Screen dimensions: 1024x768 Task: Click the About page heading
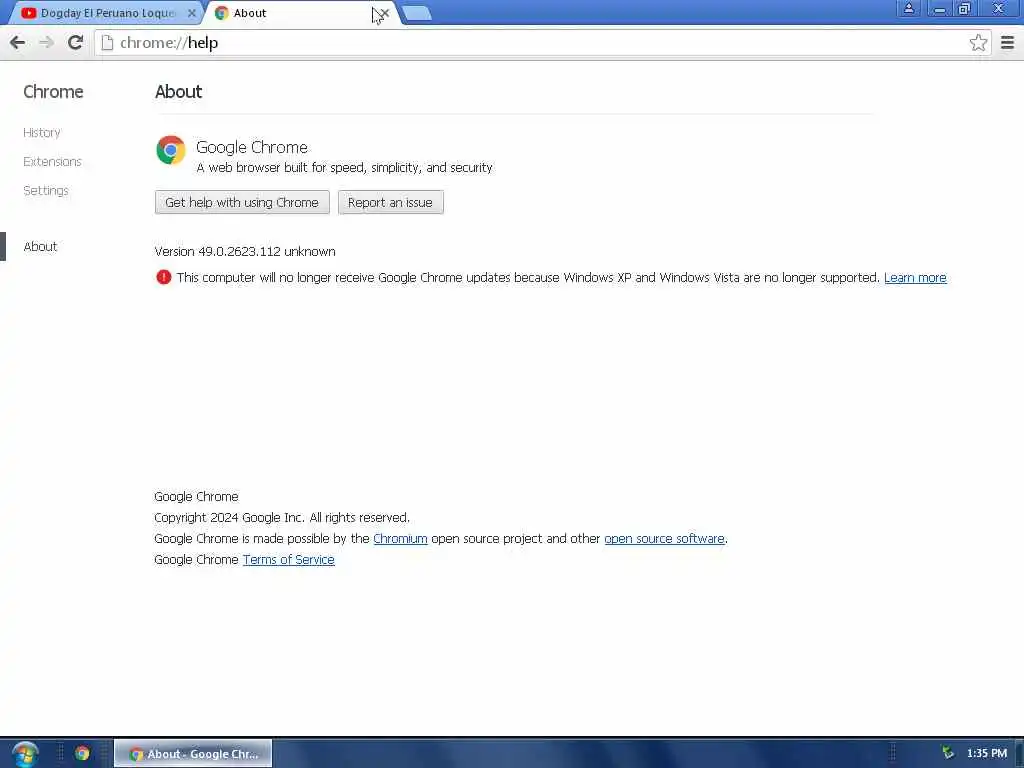coord(178,91)
